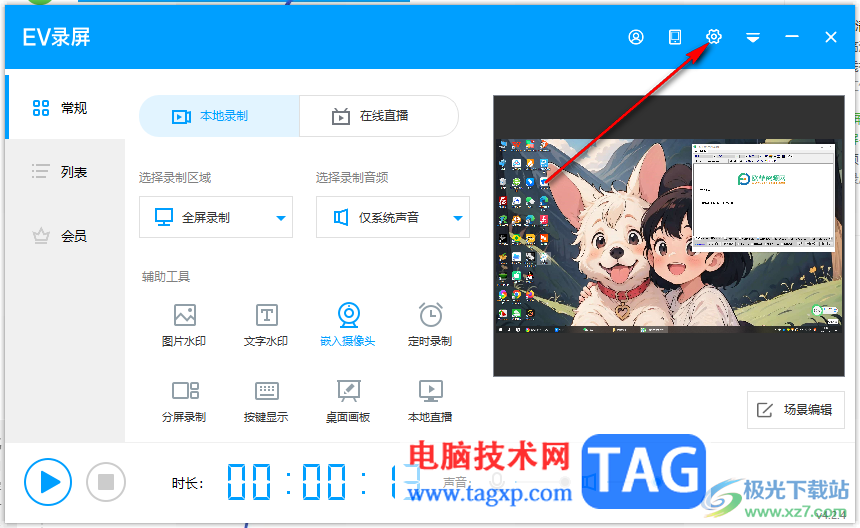Open the settings gear icon
Screen dimensions: 860x528
pos(714,37)
